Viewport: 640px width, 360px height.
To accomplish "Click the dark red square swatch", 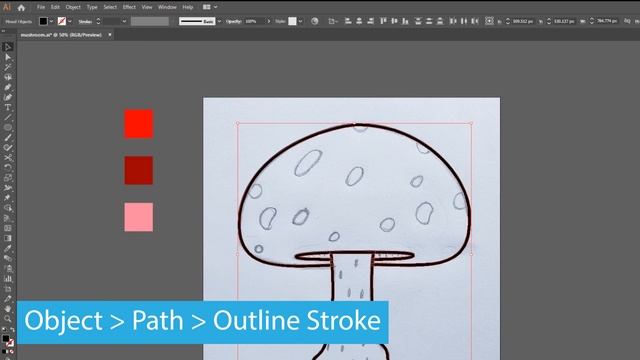I will pos(139,170).
